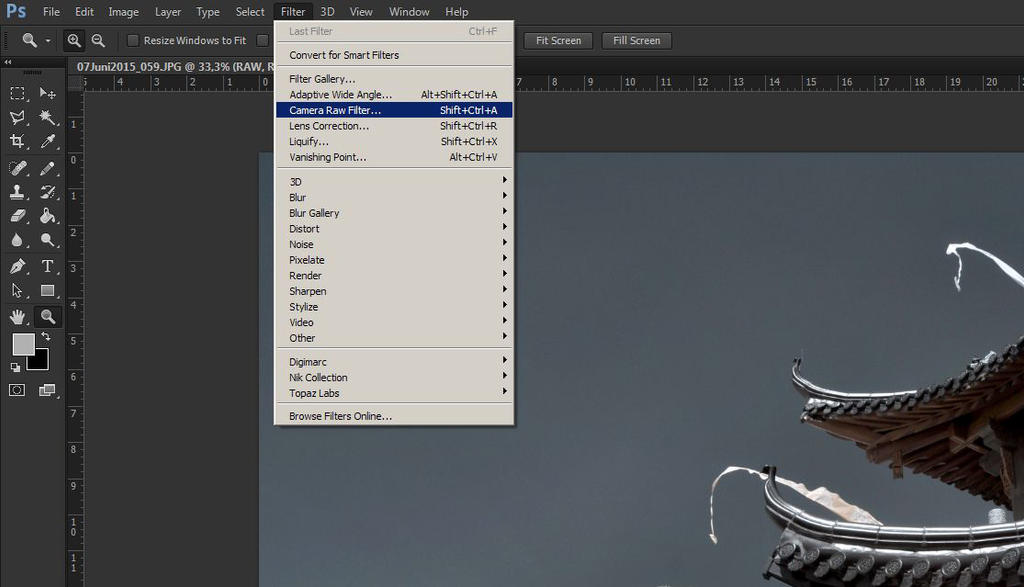Screen dimensions: 1024x587
Task: Pick the Eyedropper tool
Action: click(x=47, y=141)
